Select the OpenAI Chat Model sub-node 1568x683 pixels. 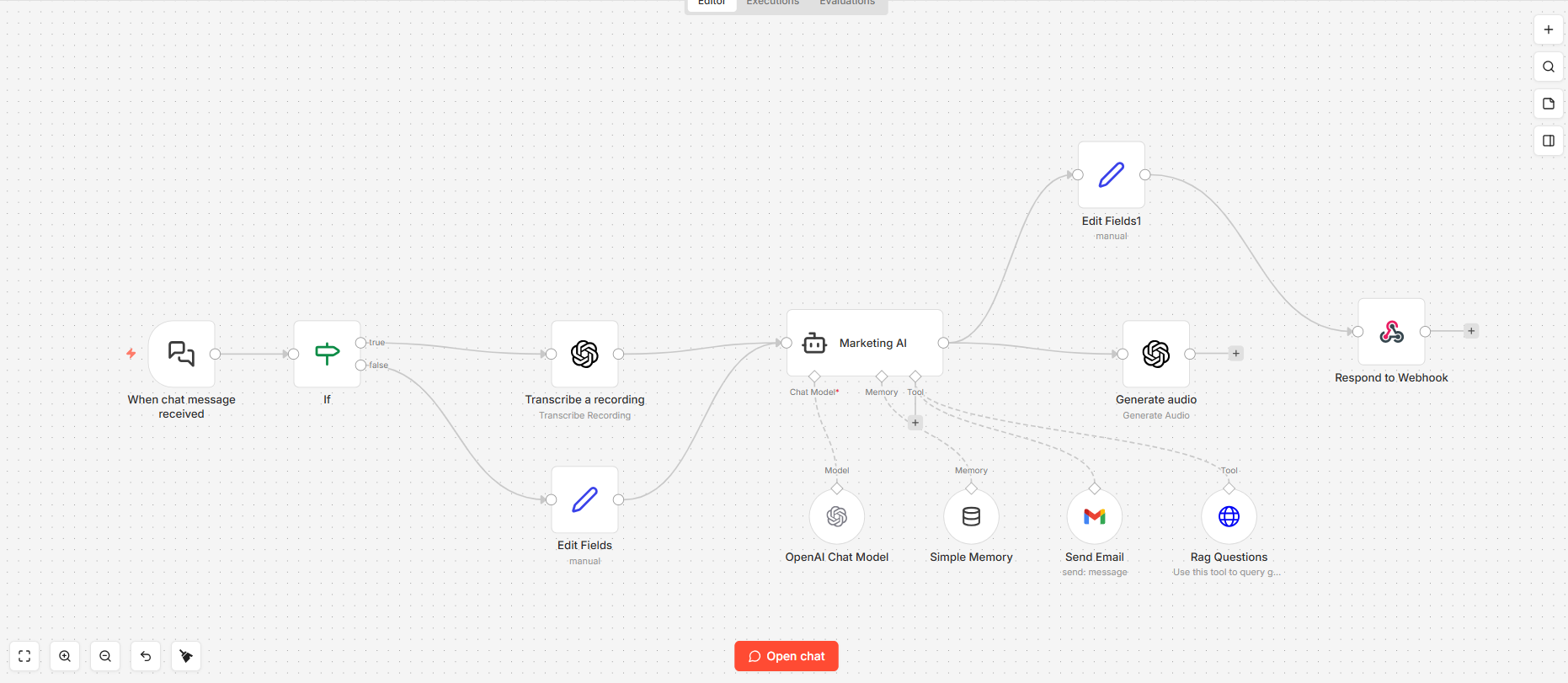coord(837,516)
